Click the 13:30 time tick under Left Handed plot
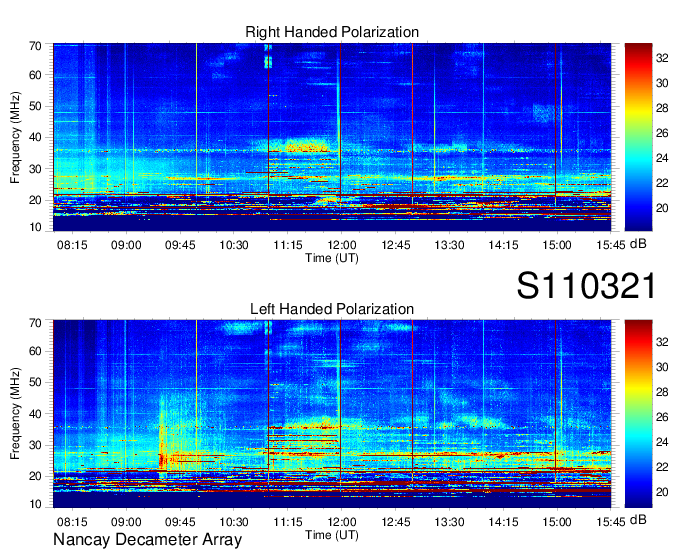Image resolution: width=680 pixels, height=552 pixels. [x=449, y=522]
